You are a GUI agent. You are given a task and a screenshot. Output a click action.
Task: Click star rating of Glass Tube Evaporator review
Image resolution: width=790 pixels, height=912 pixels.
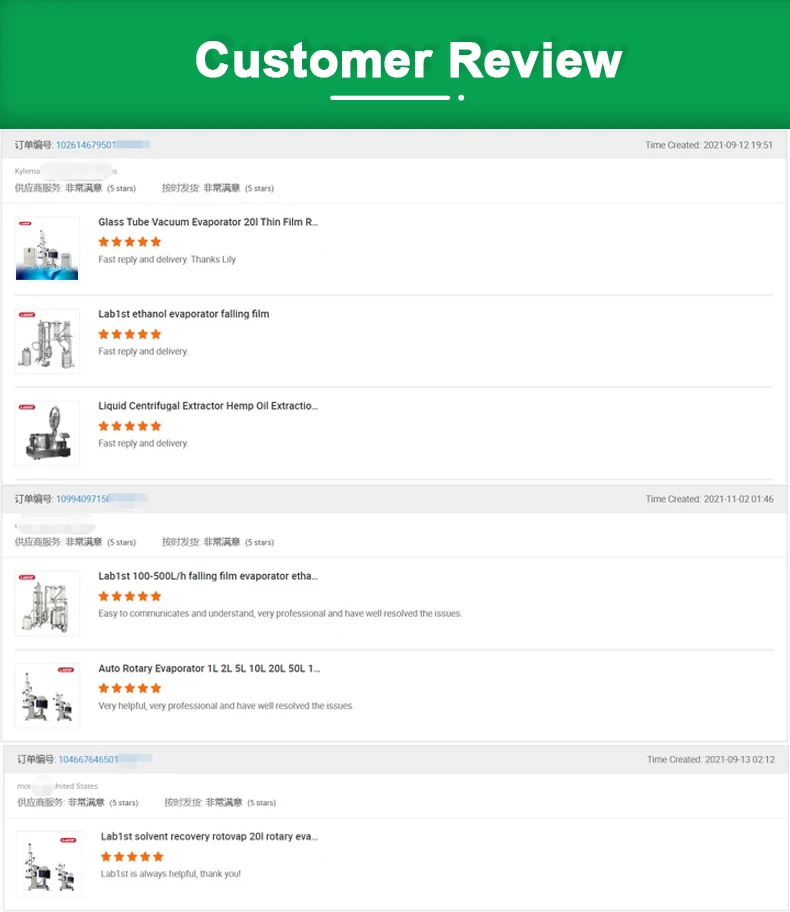click(x=129, y=242)
